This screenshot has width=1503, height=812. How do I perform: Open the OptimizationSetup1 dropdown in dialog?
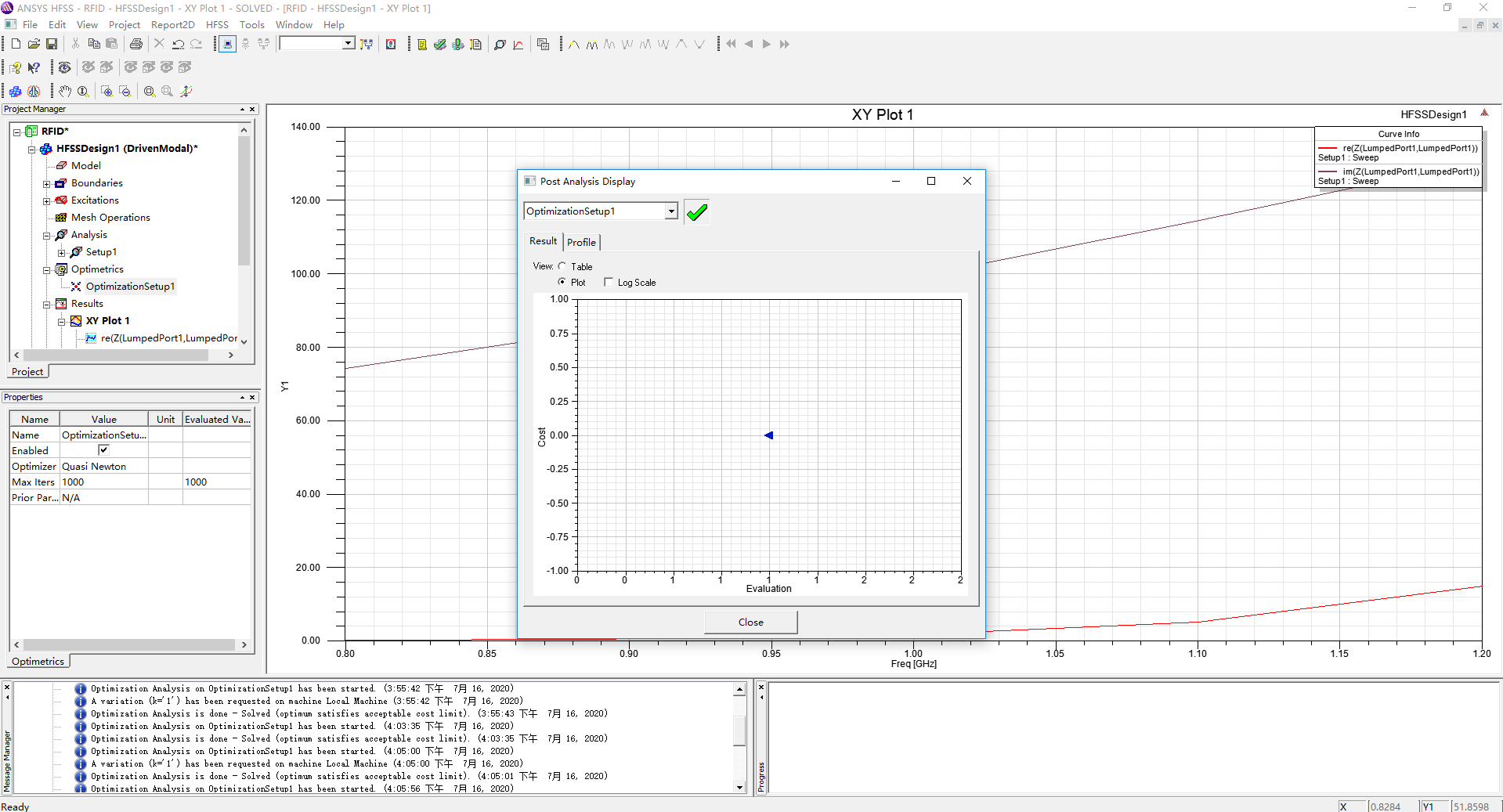coord(671,211)
